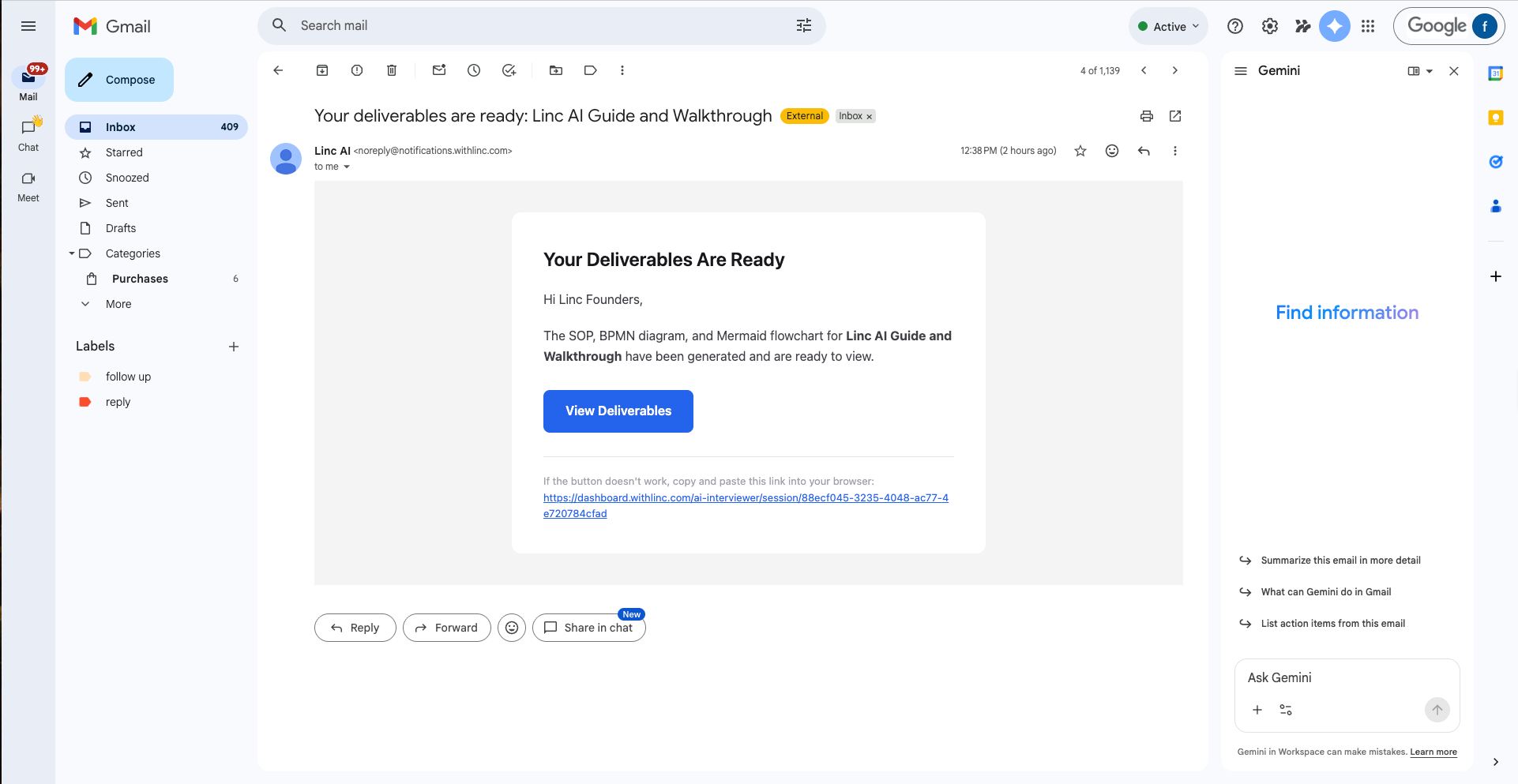1518x784 pixels.
Task: Expand the More section in the sidebar
Action: tap(118, 304)
